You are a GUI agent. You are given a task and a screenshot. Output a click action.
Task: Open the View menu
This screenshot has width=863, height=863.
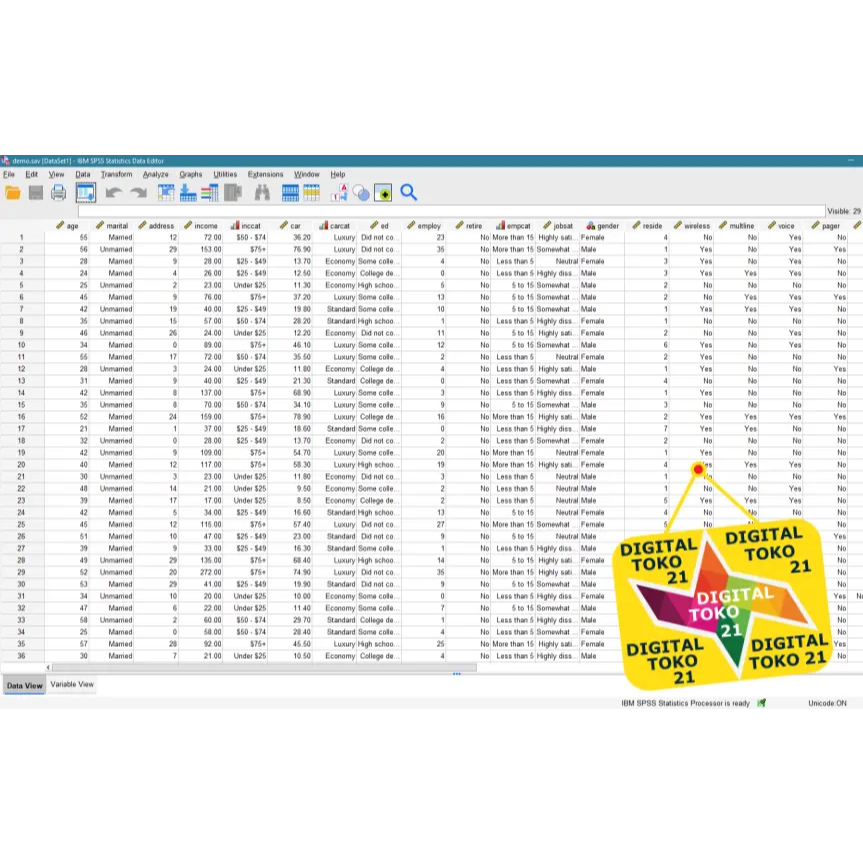tap(56, 174)
